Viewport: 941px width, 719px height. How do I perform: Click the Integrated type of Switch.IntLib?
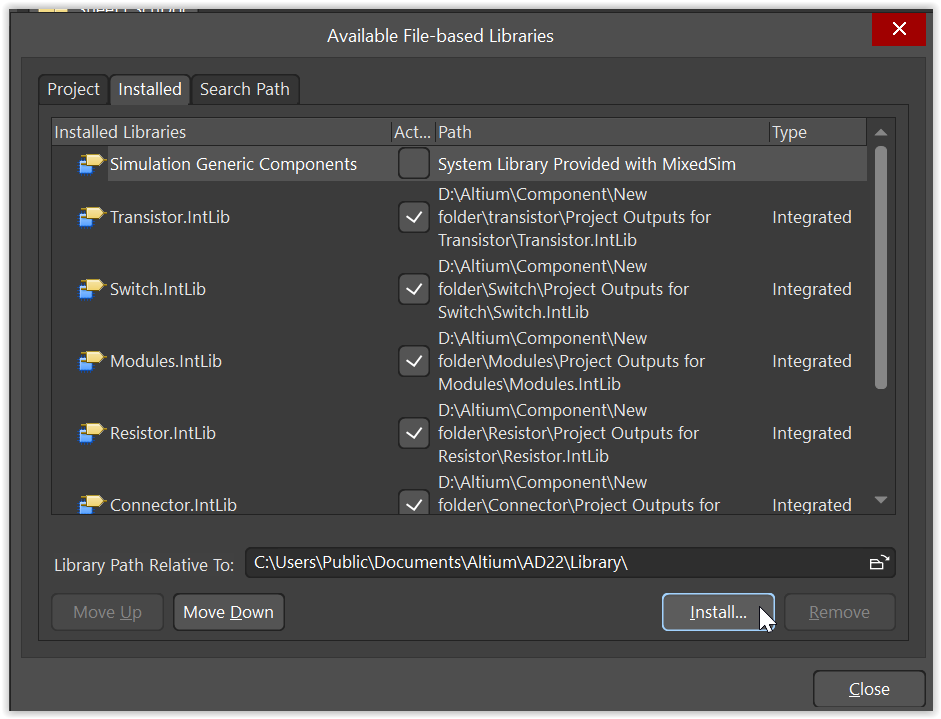pyautogui.click(x=812, y=289)
